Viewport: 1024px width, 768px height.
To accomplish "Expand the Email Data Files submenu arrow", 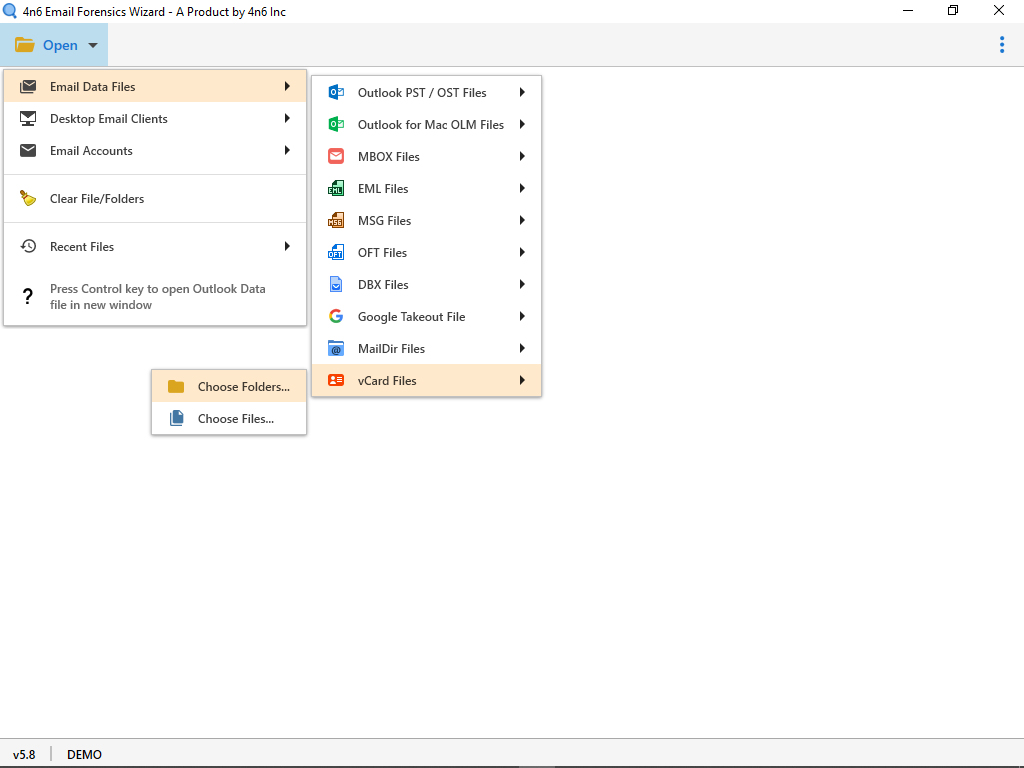I will (287, 86).
